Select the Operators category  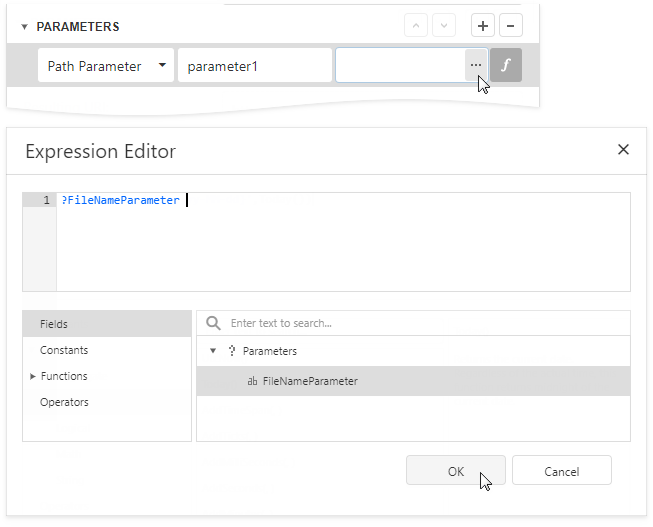point(64,403)
